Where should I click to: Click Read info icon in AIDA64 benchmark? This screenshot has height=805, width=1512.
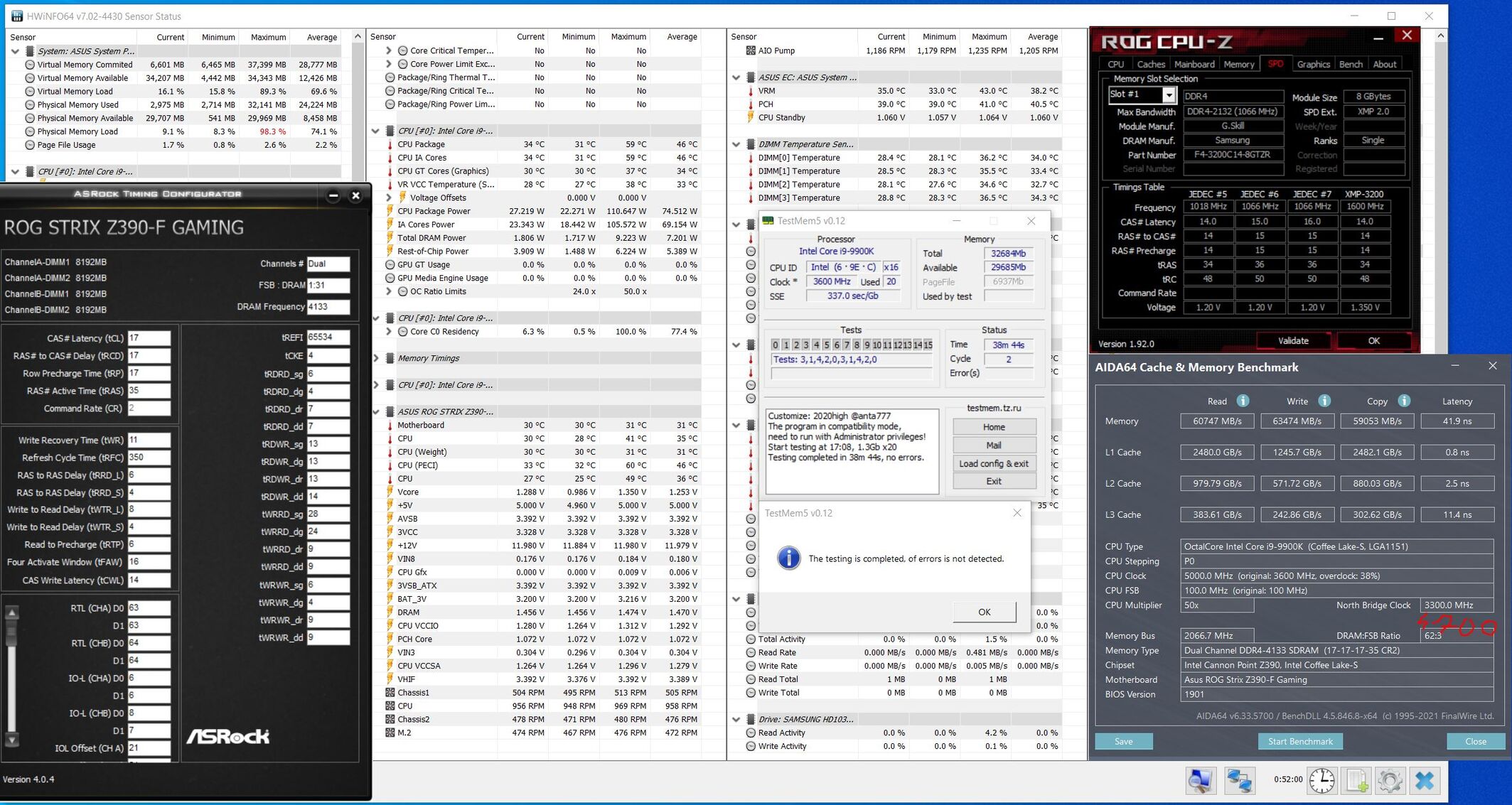click(x=1243, y=401)
